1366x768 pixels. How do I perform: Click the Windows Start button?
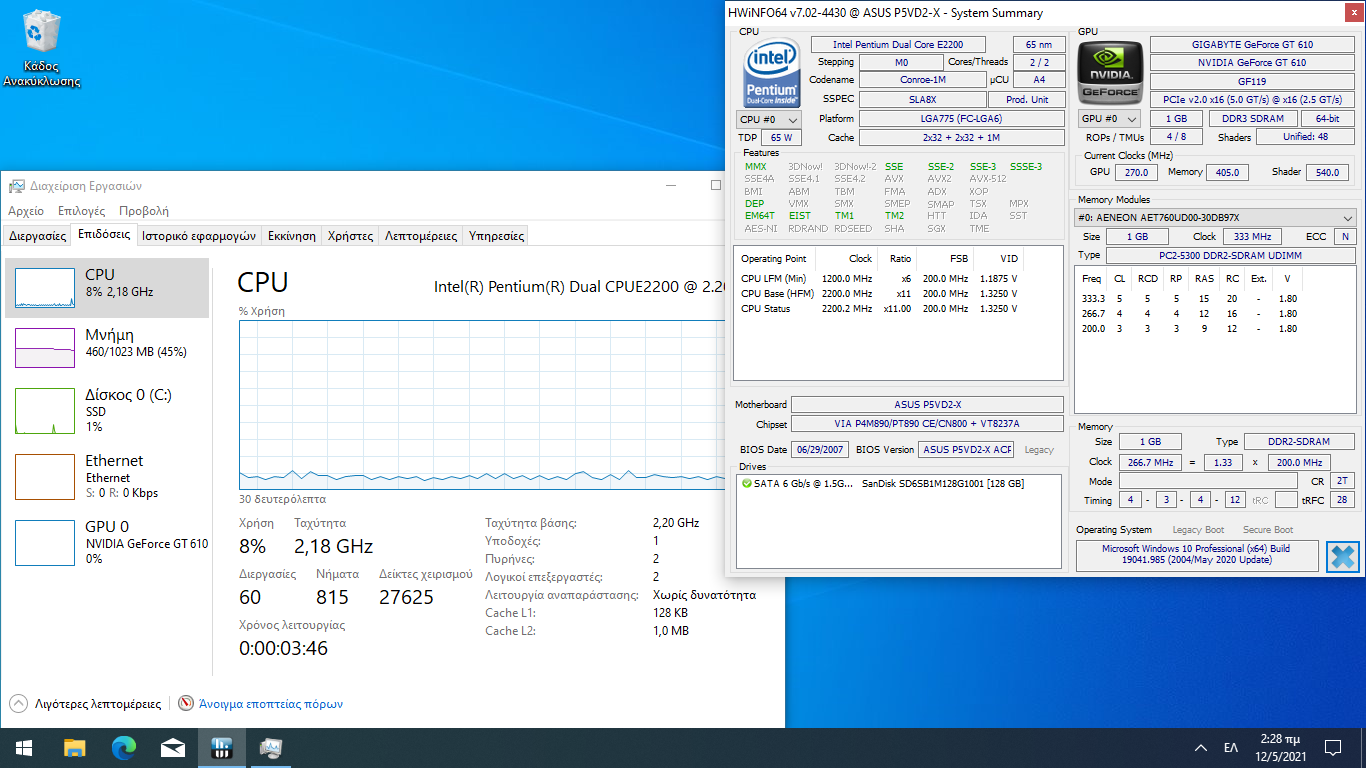tap(24, 747)
